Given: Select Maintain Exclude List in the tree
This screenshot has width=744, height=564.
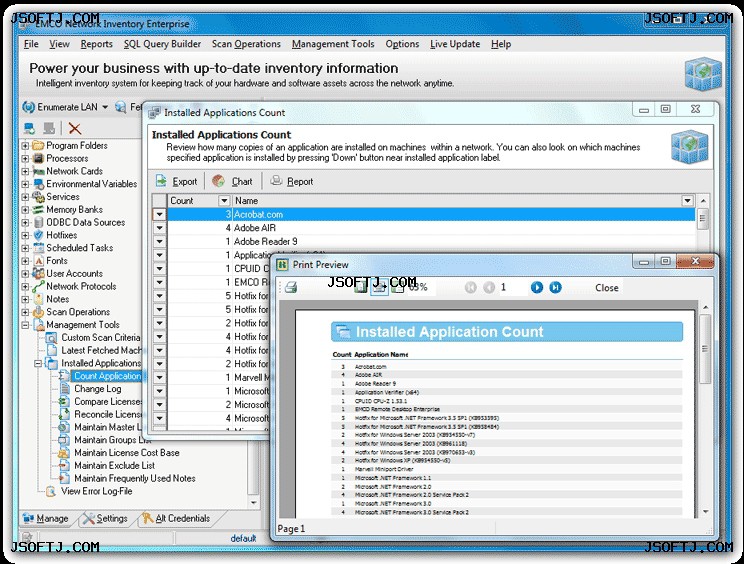Looking at the screenshot, I should [x=114, y=466].
